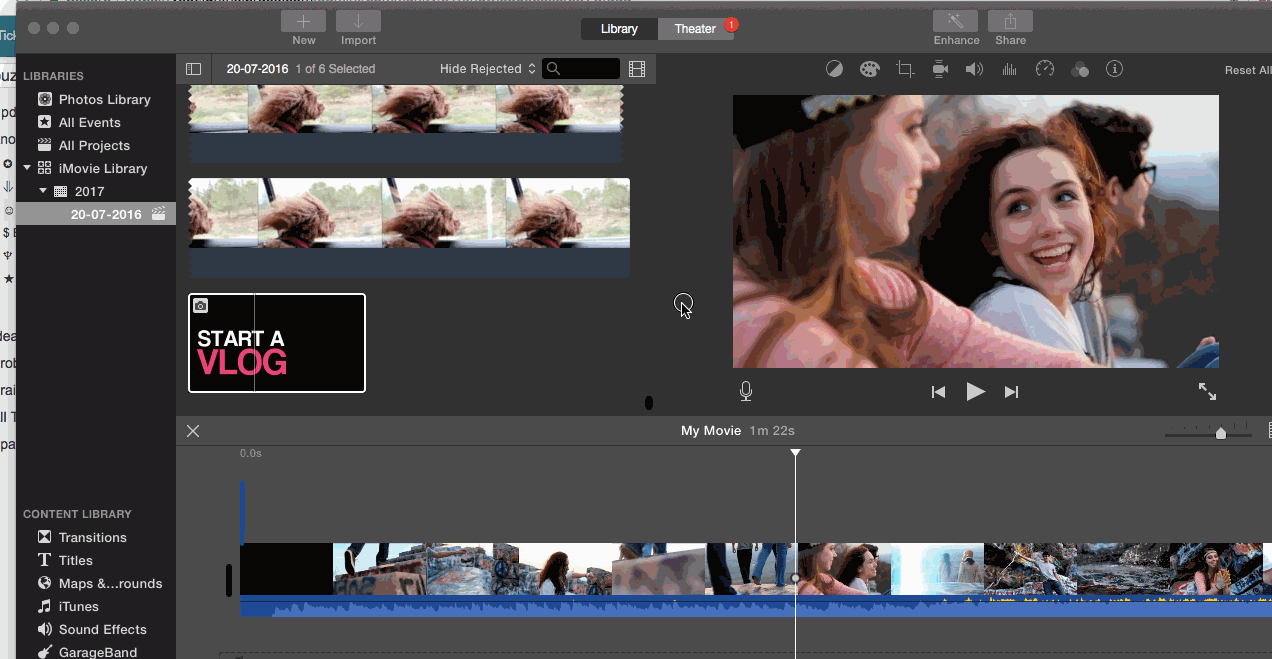Collapse the iMovie Library disclosure triangle
The image size is (1272, 659).
tap(27, 168)
